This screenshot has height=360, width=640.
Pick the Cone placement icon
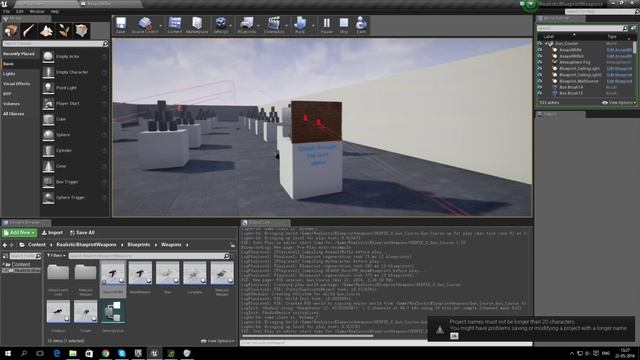(x=48, y=166)
